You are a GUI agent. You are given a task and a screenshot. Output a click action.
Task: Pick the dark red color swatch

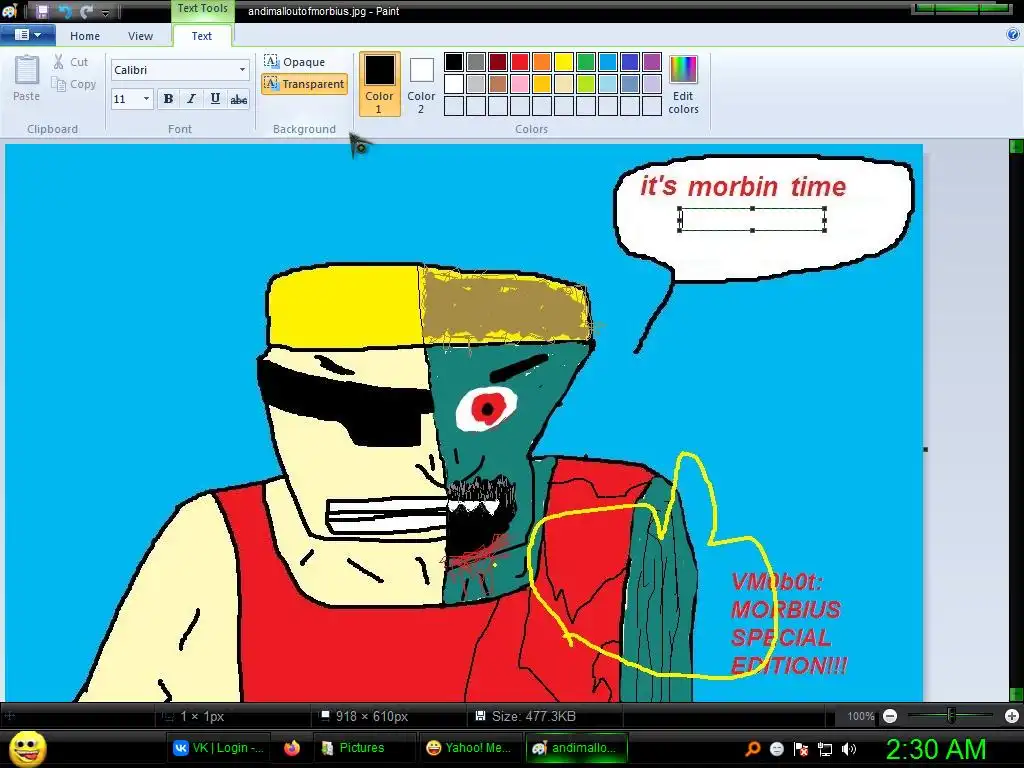[x=498, y=62]
